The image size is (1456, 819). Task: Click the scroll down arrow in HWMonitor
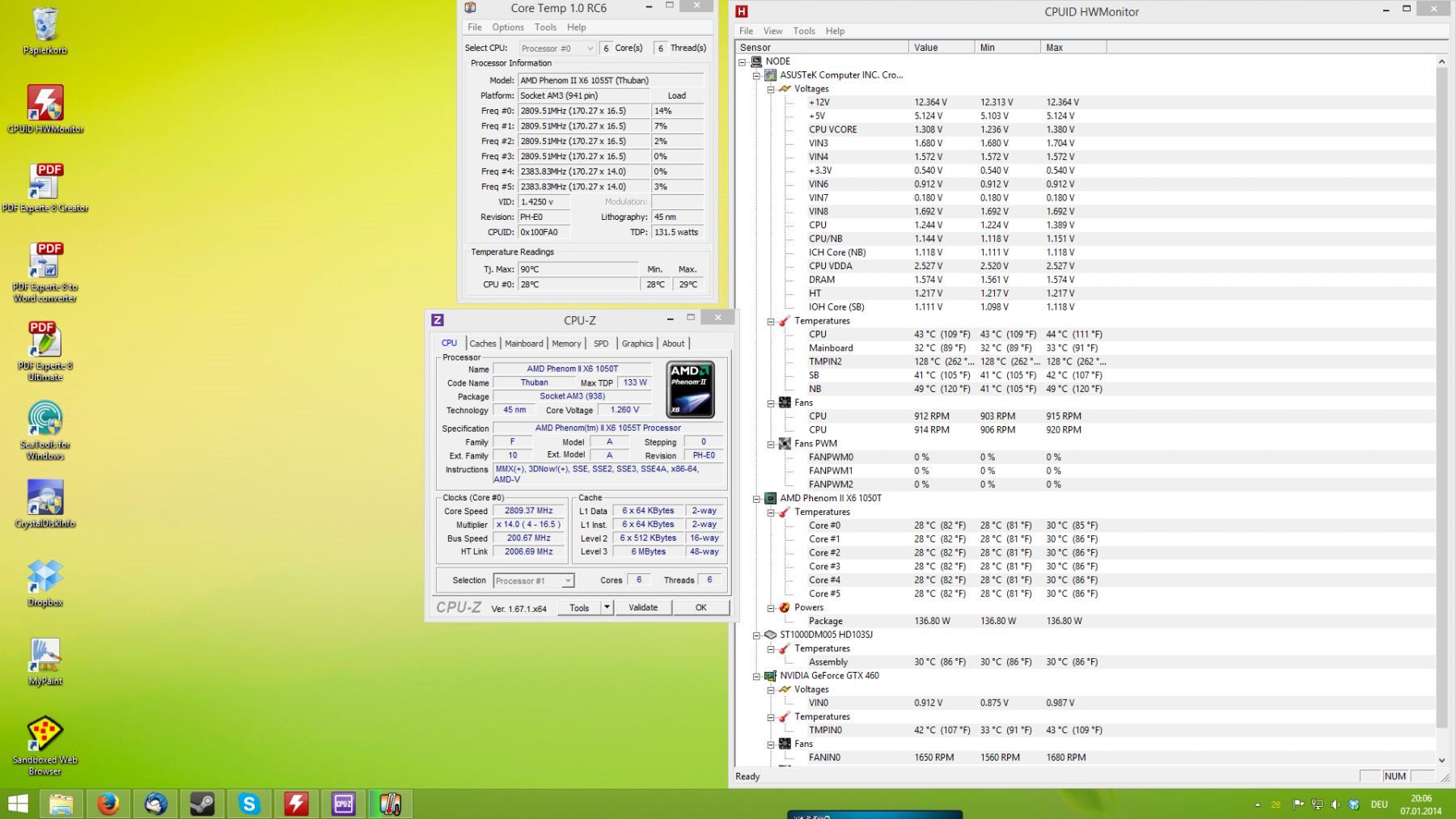[x=1441, y=760]
